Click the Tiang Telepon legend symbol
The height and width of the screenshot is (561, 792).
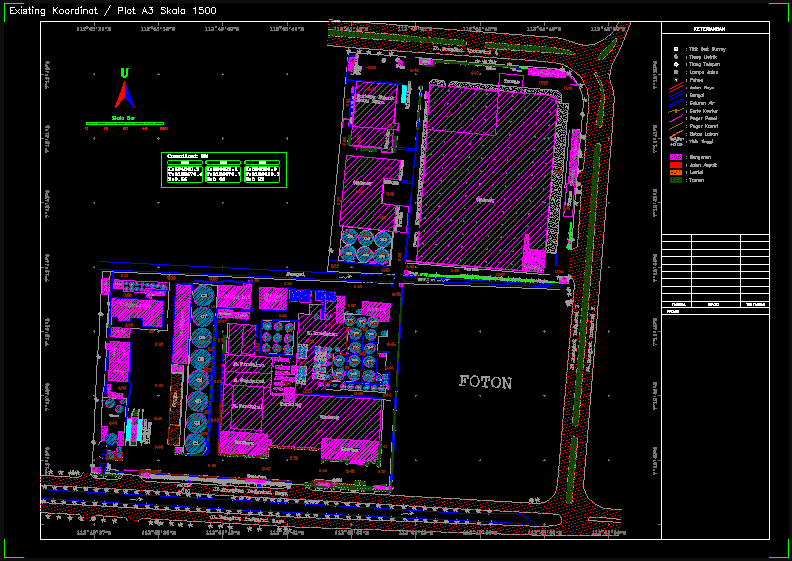[676, 65]
